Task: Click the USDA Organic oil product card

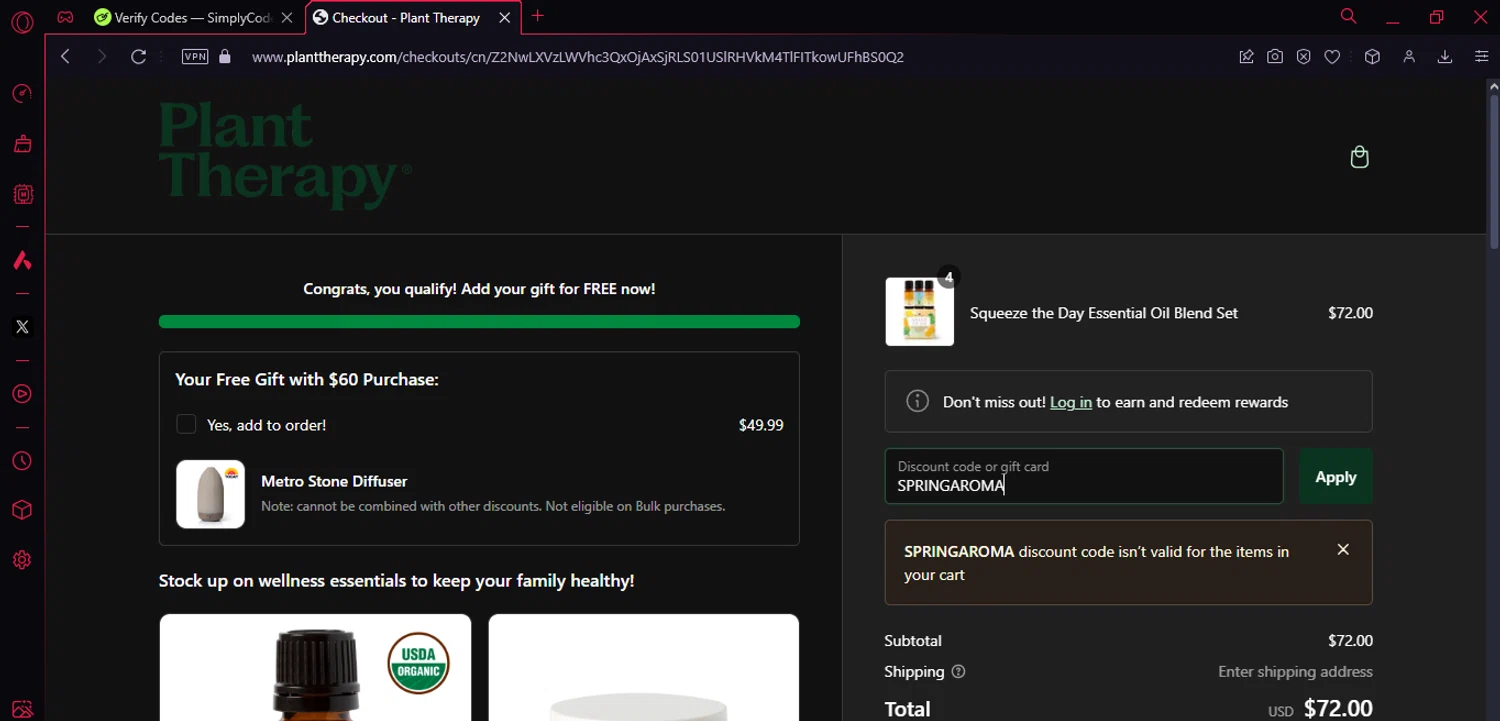Action: [x=315, y=667]
